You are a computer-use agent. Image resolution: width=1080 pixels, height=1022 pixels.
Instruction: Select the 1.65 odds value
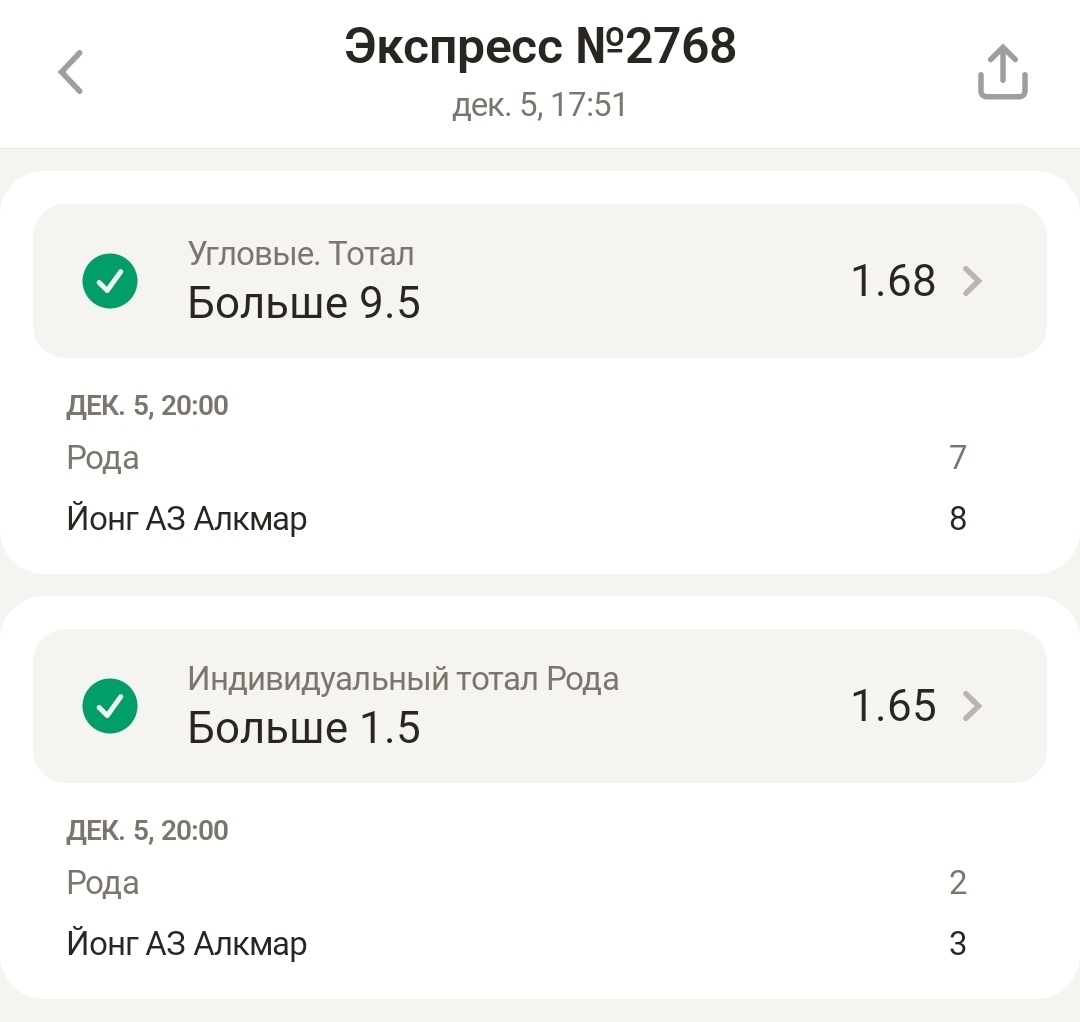click(x=893, y=706)
